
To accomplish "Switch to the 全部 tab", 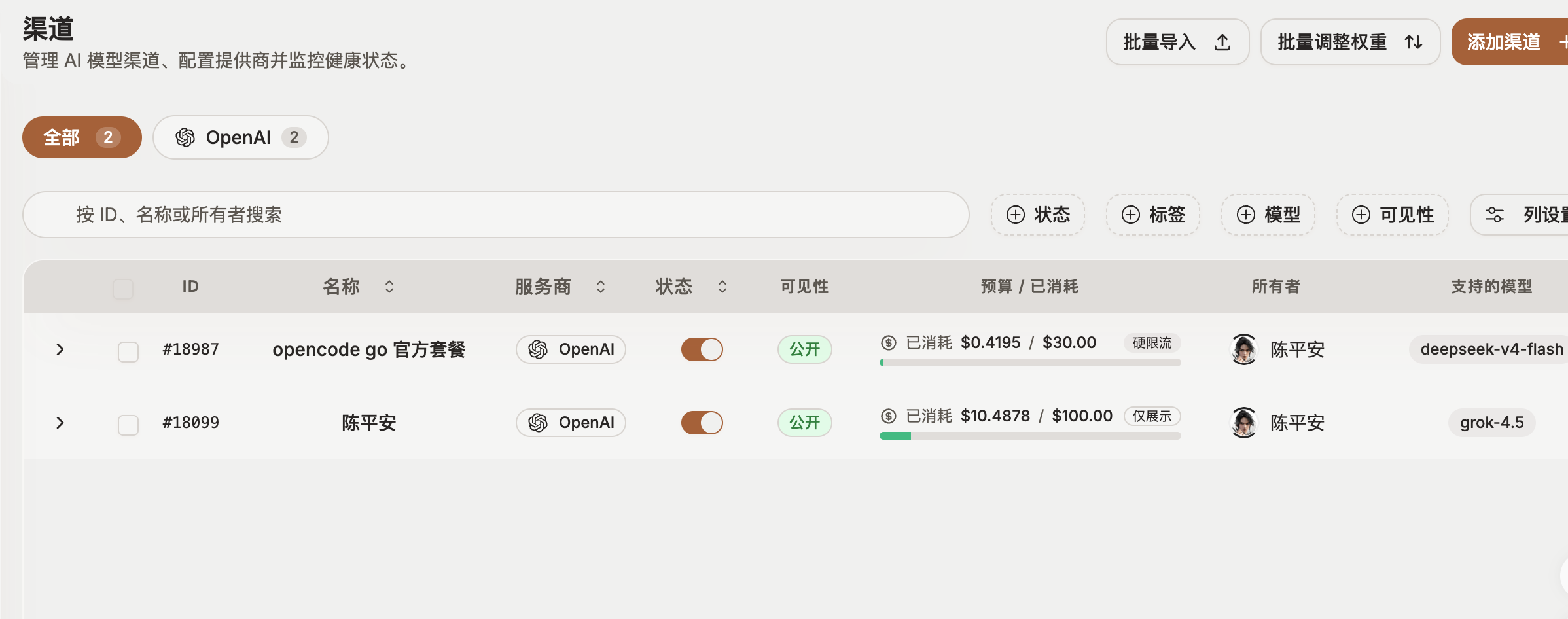I will coord(82,137).
